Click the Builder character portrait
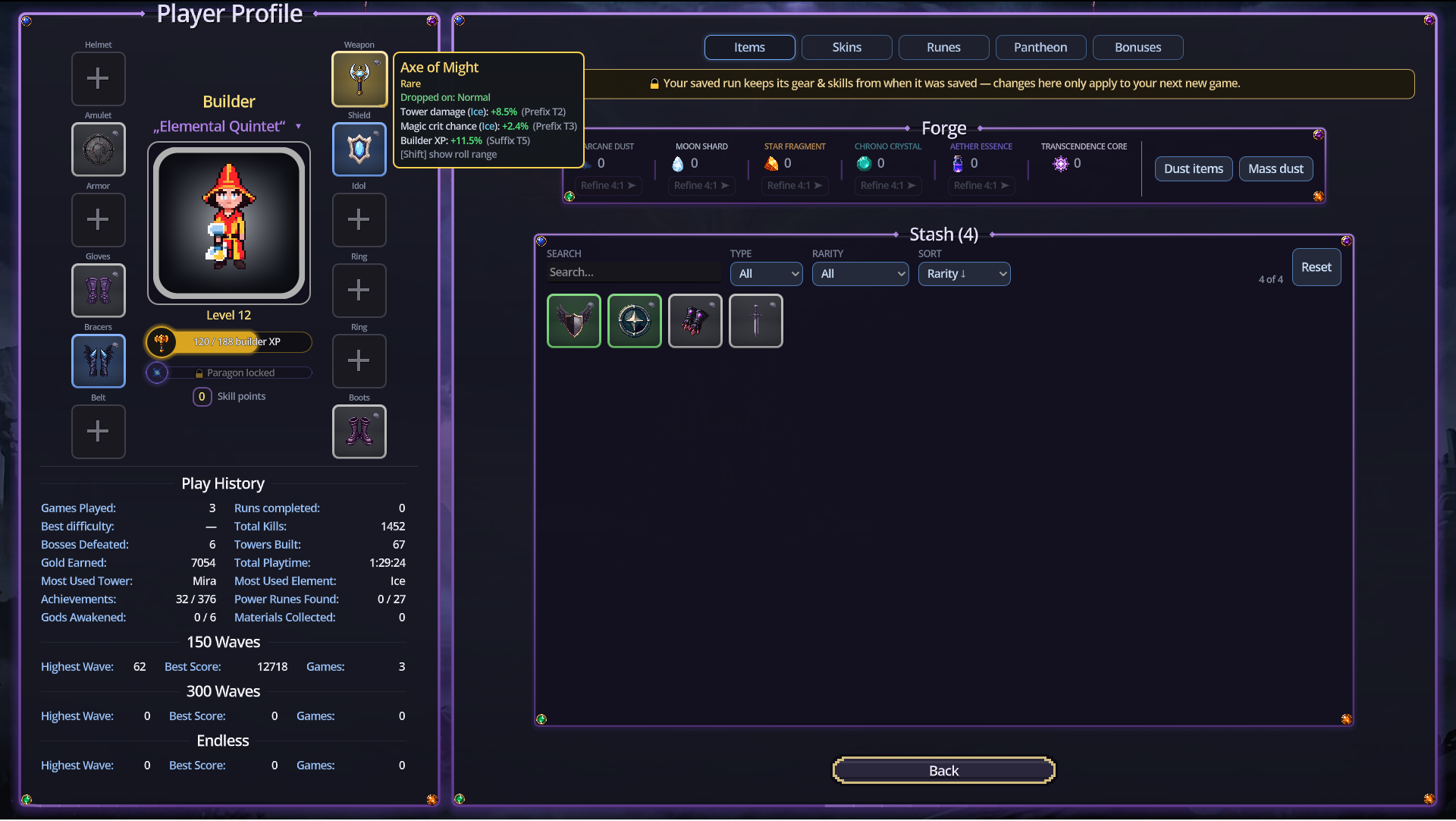 pos(229,224)
